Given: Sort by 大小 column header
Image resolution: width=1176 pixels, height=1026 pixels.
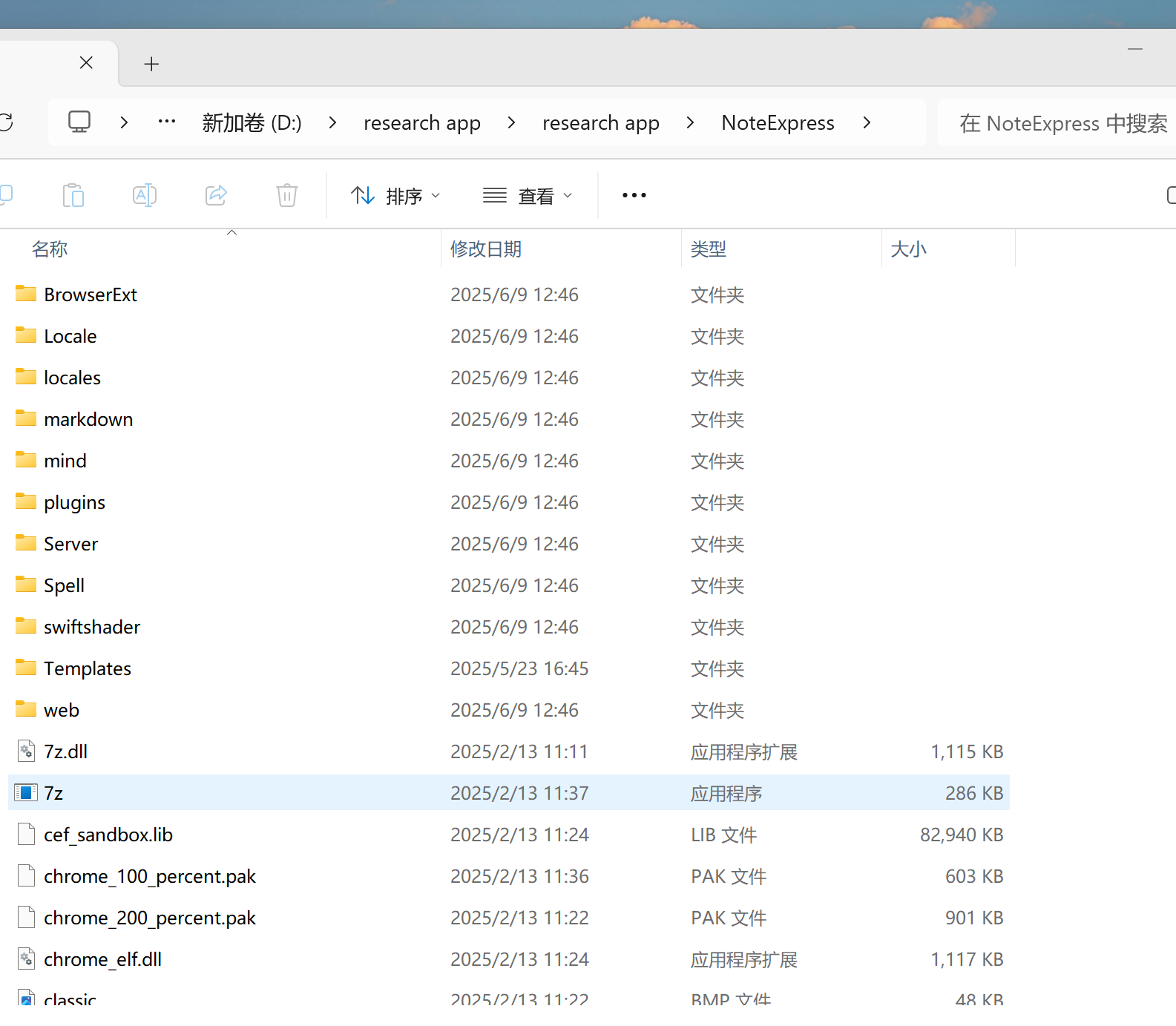Looking at the screenshot, I should 908,249.
